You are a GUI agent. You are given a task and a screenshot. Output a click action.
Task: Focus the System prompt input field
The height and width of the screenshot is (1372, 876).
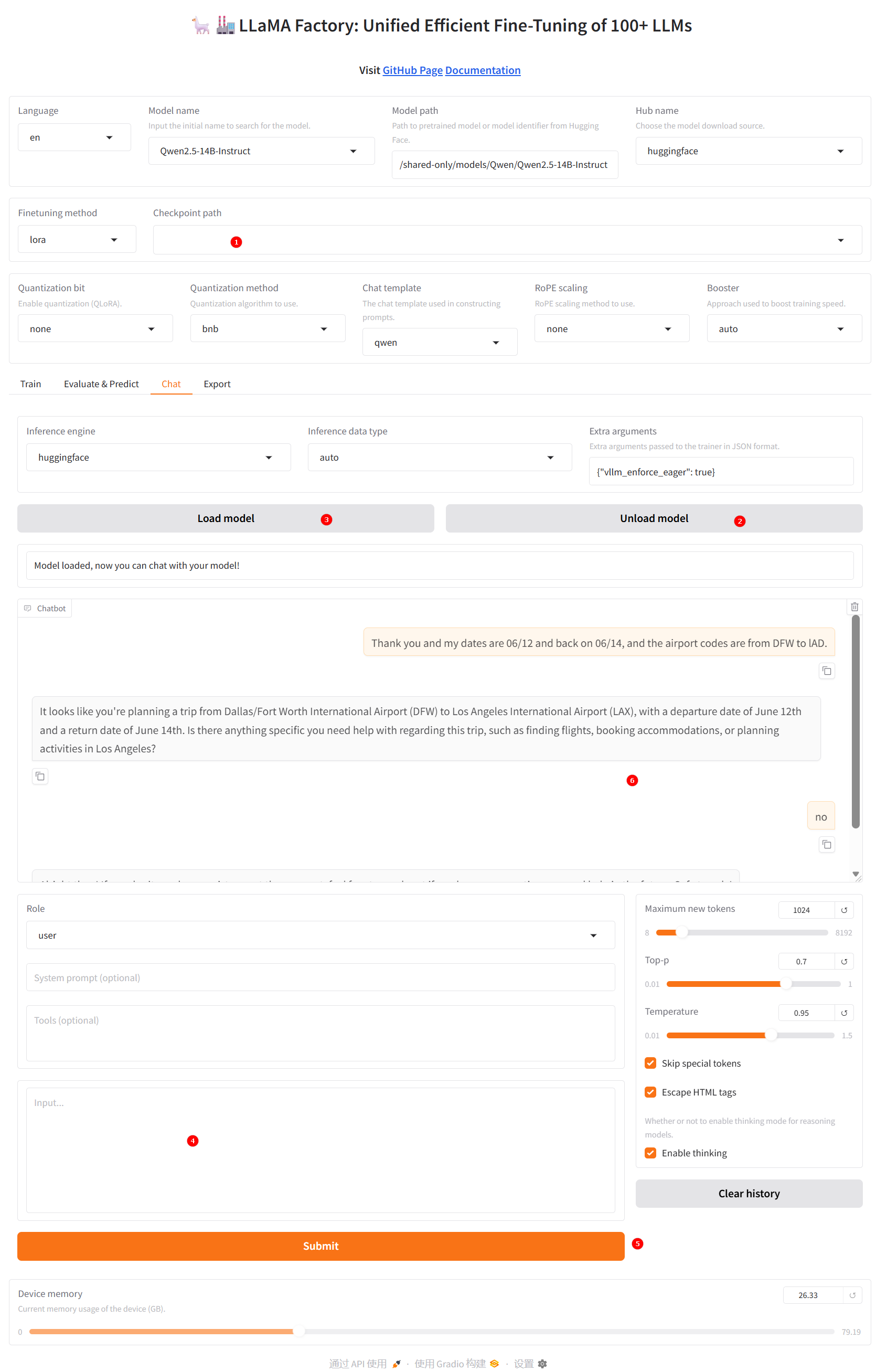pos(320,978)
